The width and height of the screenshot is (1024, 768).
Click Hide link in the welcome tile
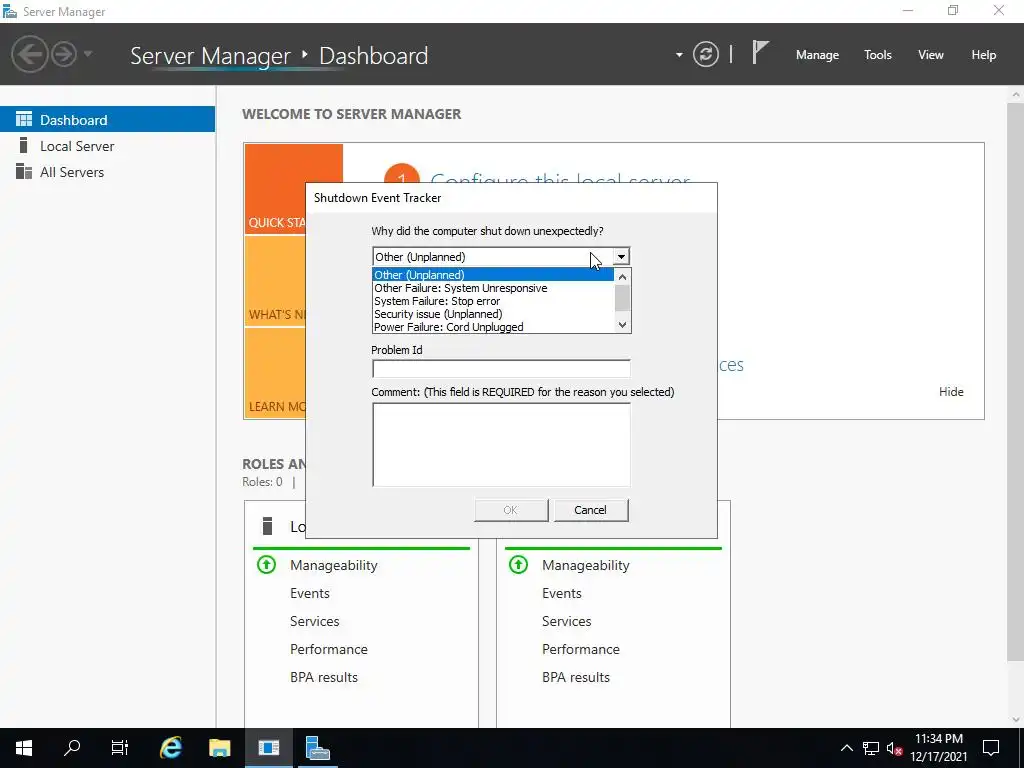[x=951, y=392]
